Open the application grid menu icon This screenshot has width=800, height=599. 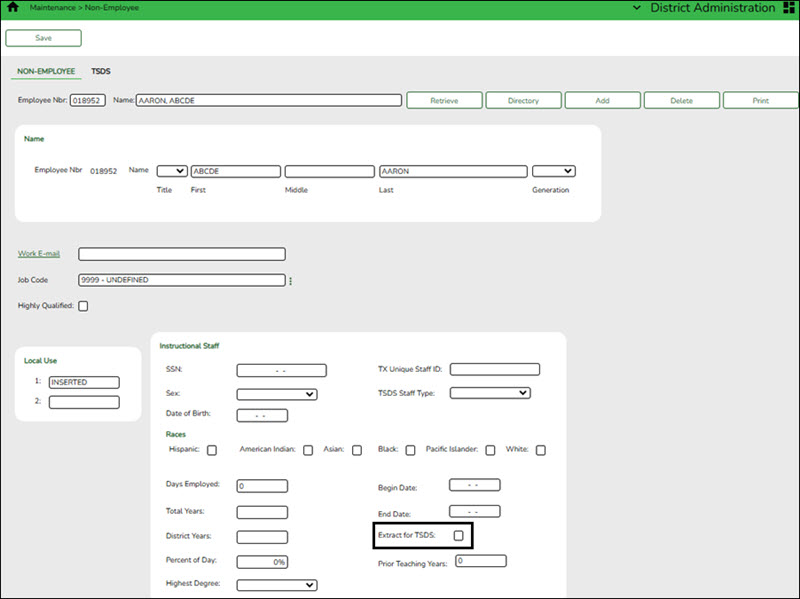click(787, 7)
